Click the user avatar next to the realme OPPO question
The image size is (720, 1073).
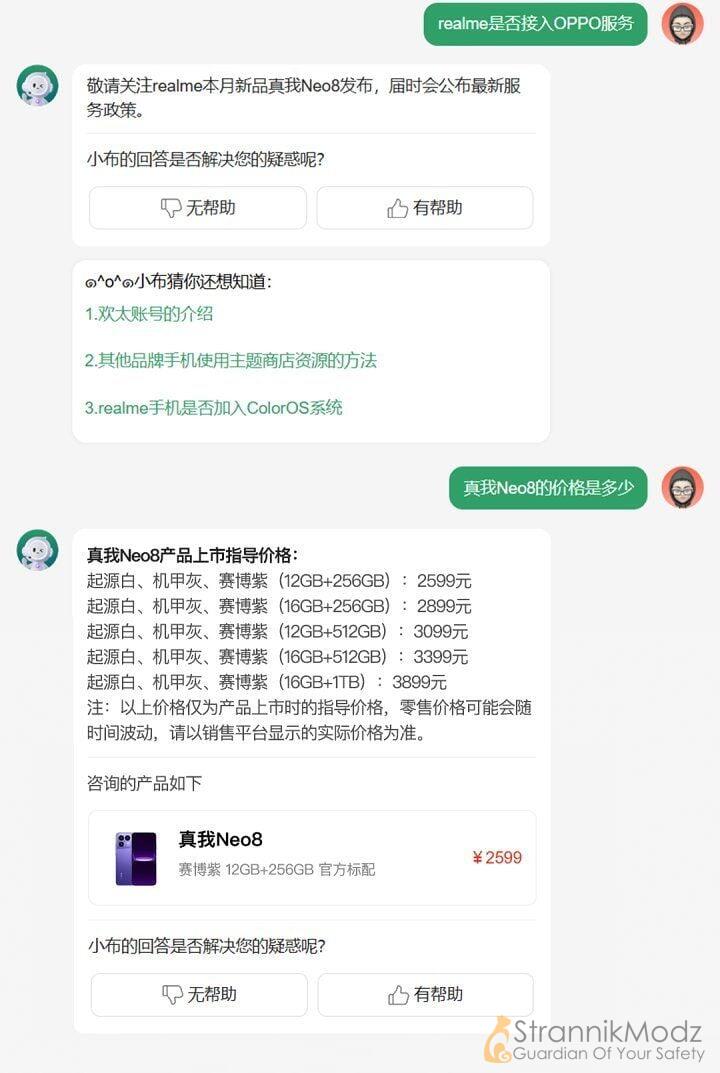pyautogui.click(x=682, y=23)
